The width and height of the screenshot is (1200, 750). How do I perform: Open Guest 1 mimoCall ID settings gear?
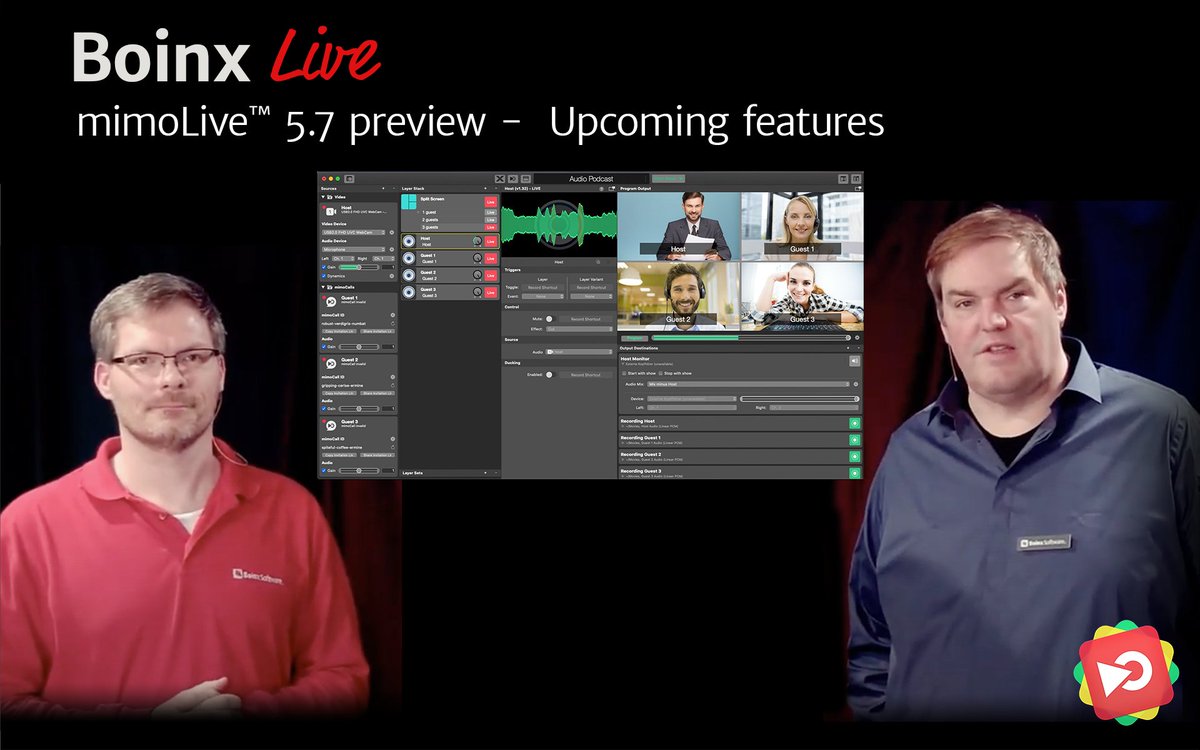tap(393, 315)
